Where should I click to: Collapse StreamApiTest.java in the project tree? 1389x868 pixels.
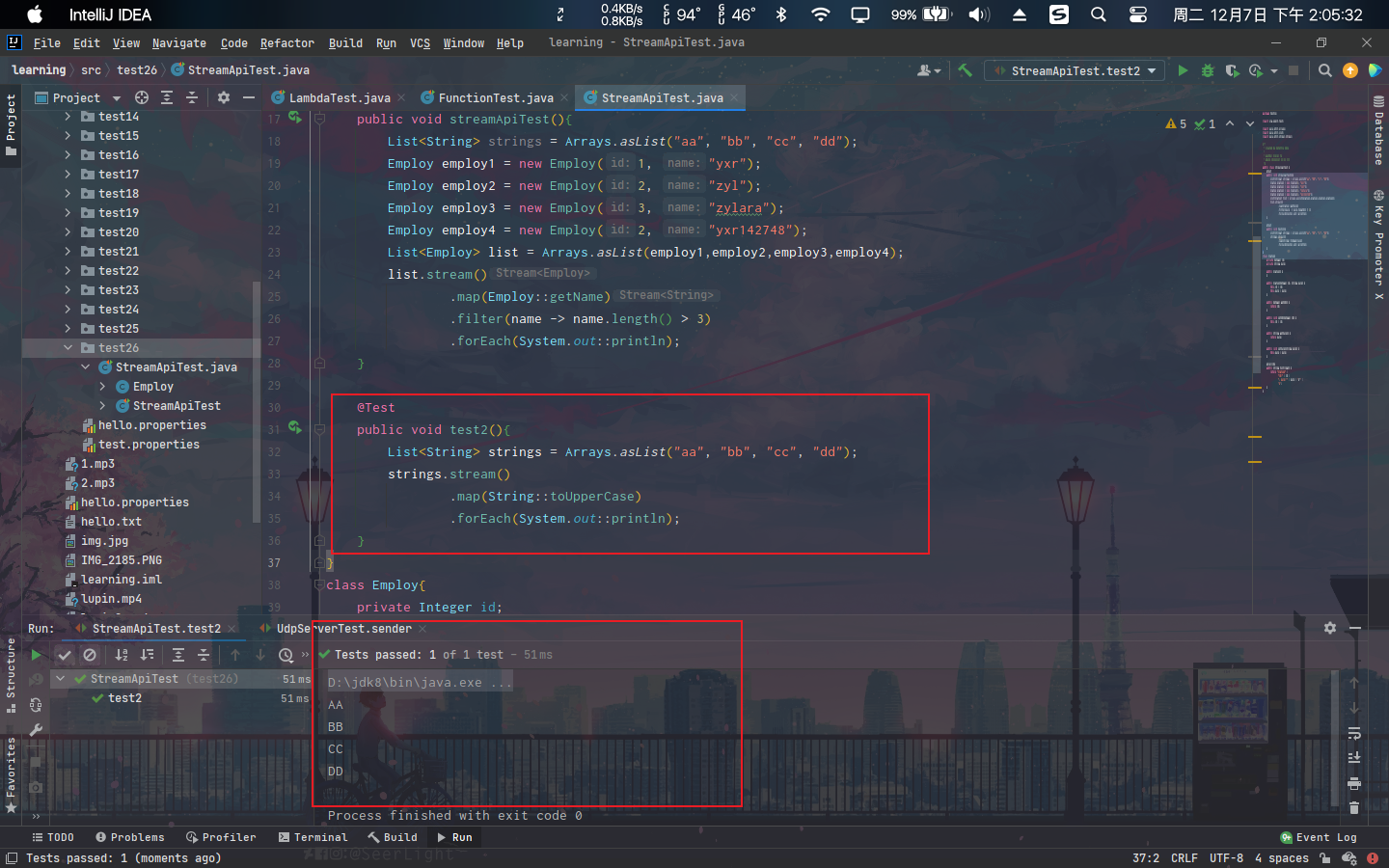[x=85, y=367]
